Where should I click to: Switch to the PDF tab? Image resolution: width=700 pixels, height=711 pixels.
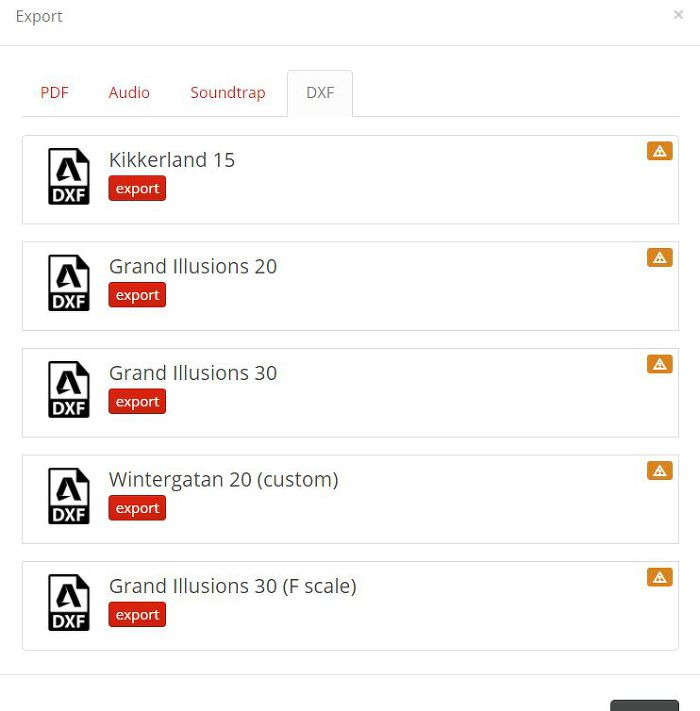tap(54, 93)
